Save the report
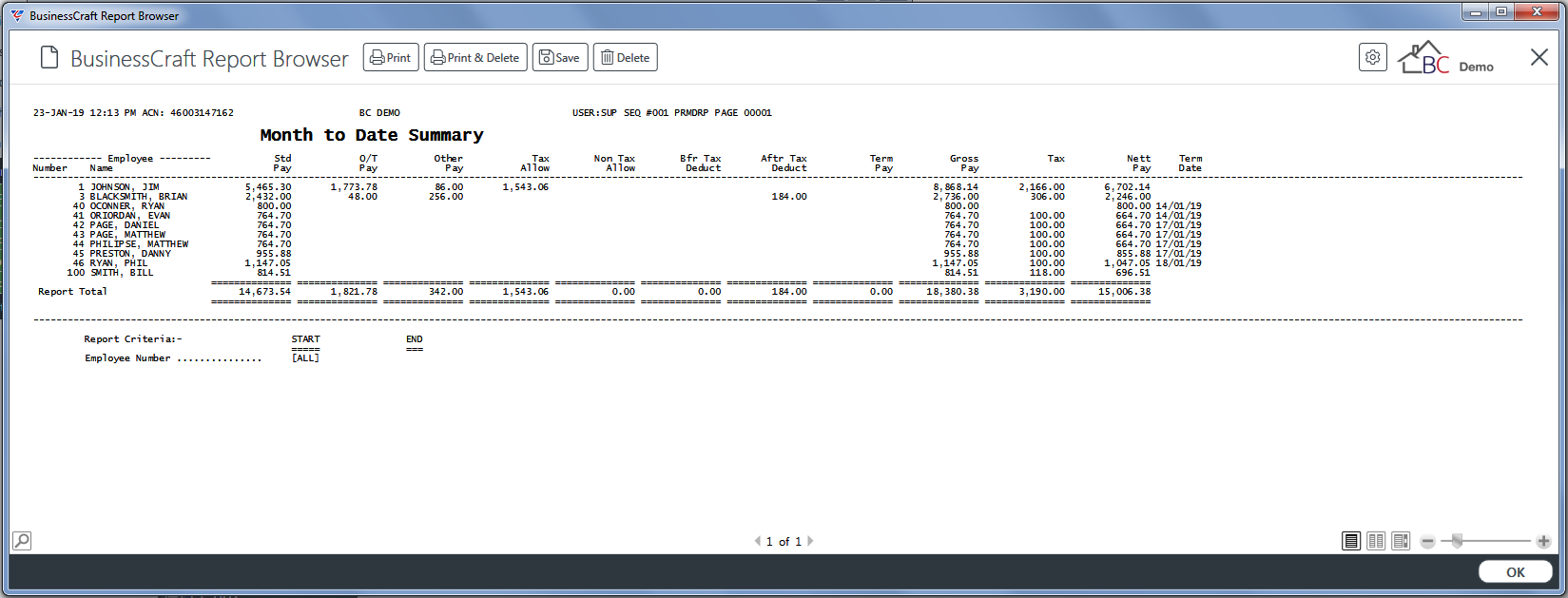This screenshot has height=598, width=1568. 560,58
